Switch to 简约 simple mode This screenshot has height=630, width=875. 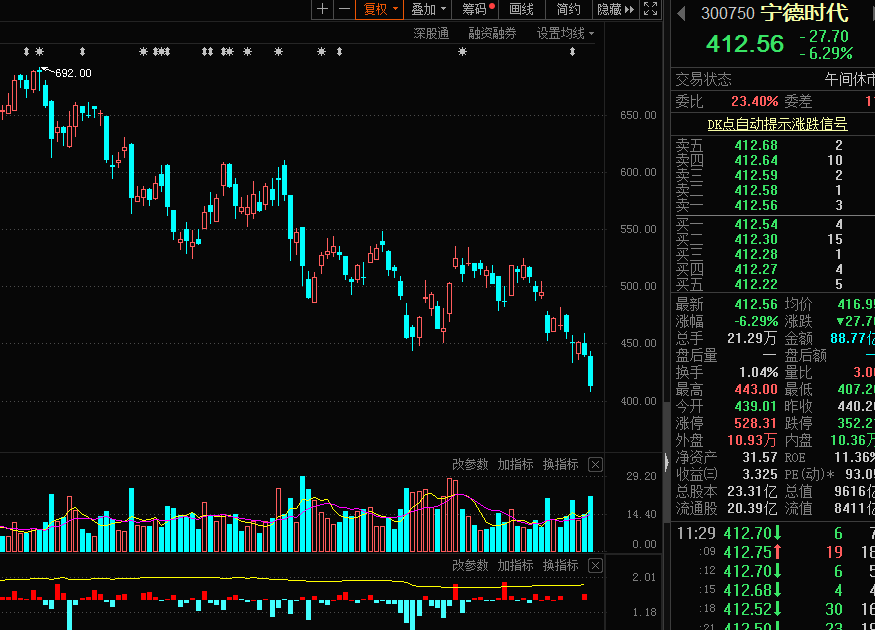568,9
